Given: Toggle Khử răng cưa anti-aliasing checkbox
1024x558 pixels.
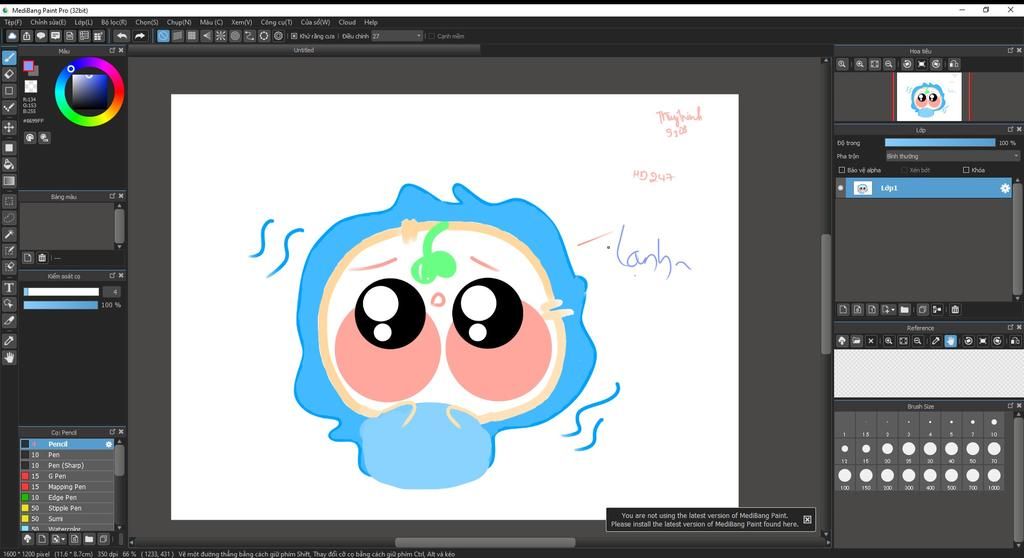Looking at the screenshot, I should click(294, 36).
